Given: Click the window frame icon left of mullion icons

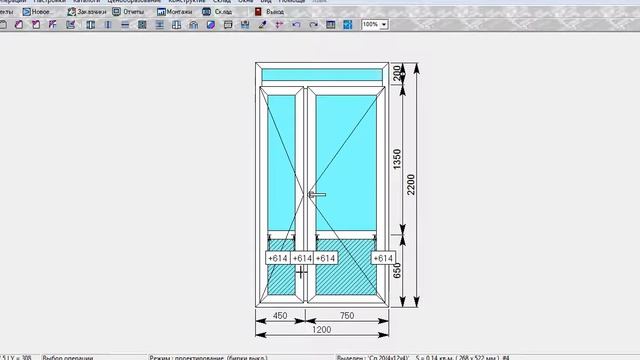Looking at the screenshot, I should [91, 25].
